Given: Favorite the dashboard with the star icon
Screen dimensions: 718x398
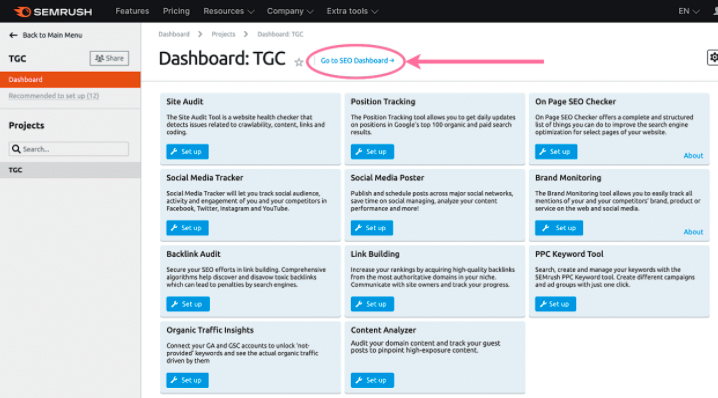Looking at the screenshot, I should (299, 62).
